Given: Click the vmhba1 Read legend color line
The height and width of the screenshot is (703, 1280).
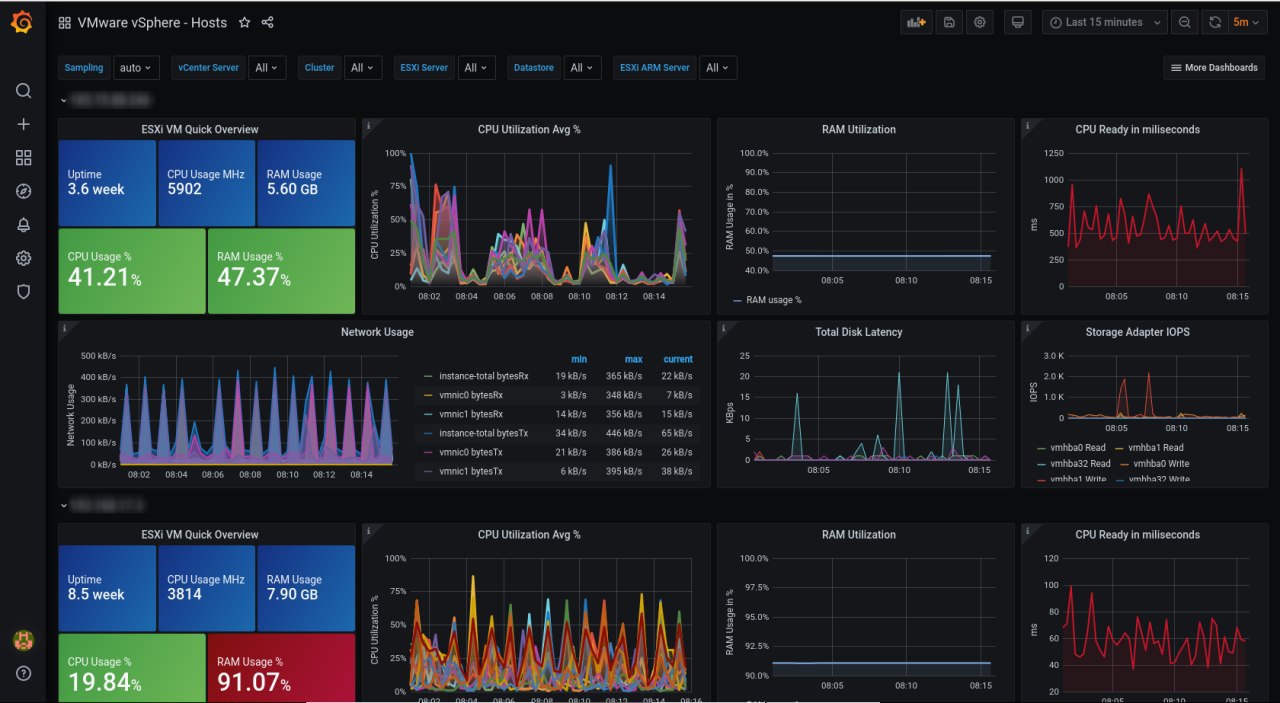Looking at the screenshot, I should [1119, 448].
